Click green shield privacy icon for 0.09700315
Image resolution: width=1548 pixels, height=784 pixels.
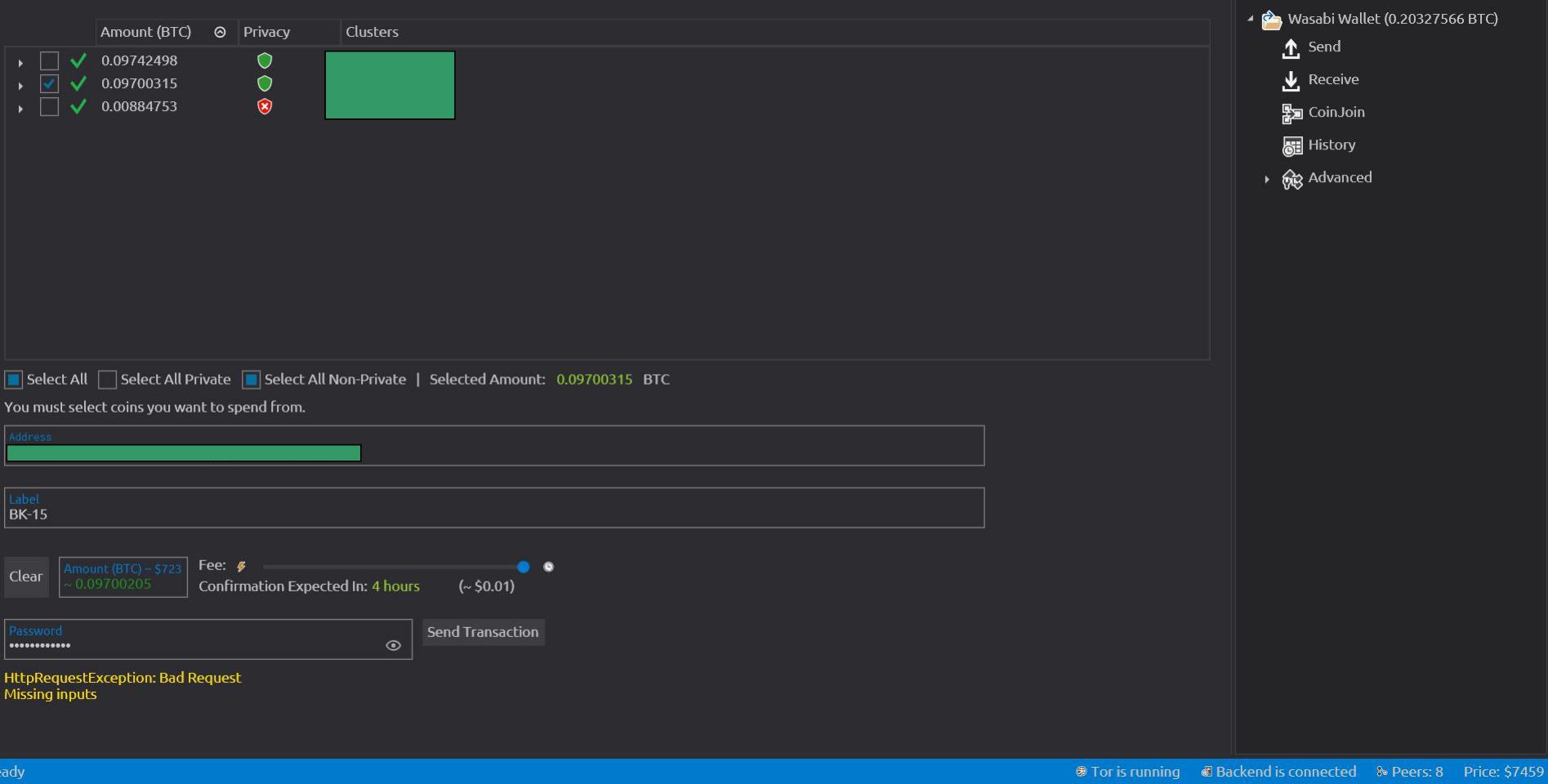[x=265, y=83]
